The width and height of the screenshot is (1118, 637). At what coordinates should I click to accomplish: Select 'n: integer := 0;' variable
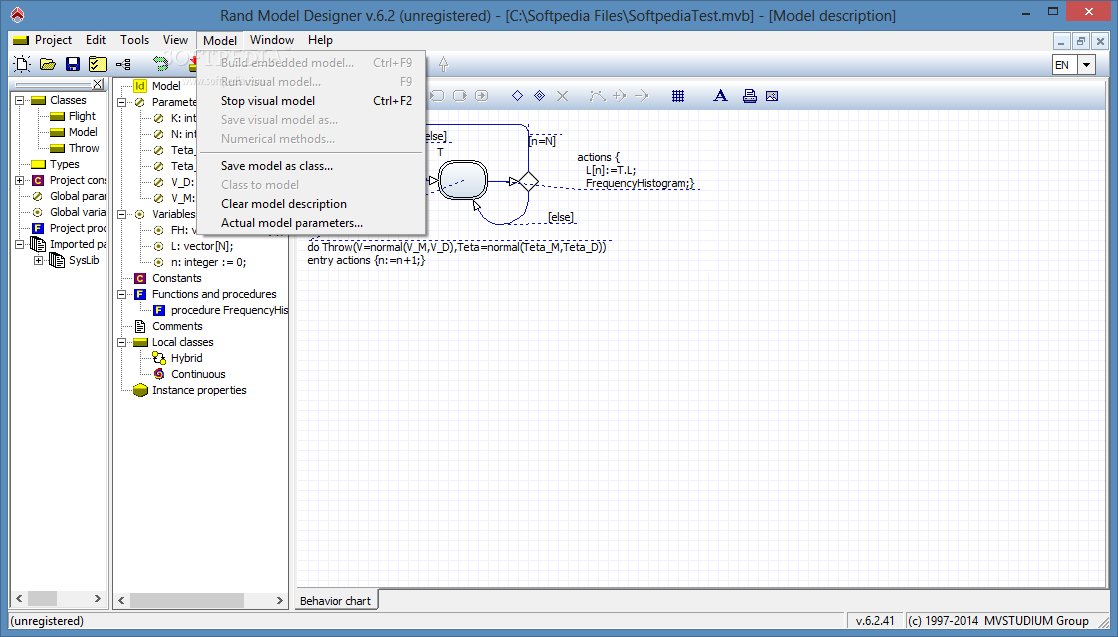(x=208, y=262)
